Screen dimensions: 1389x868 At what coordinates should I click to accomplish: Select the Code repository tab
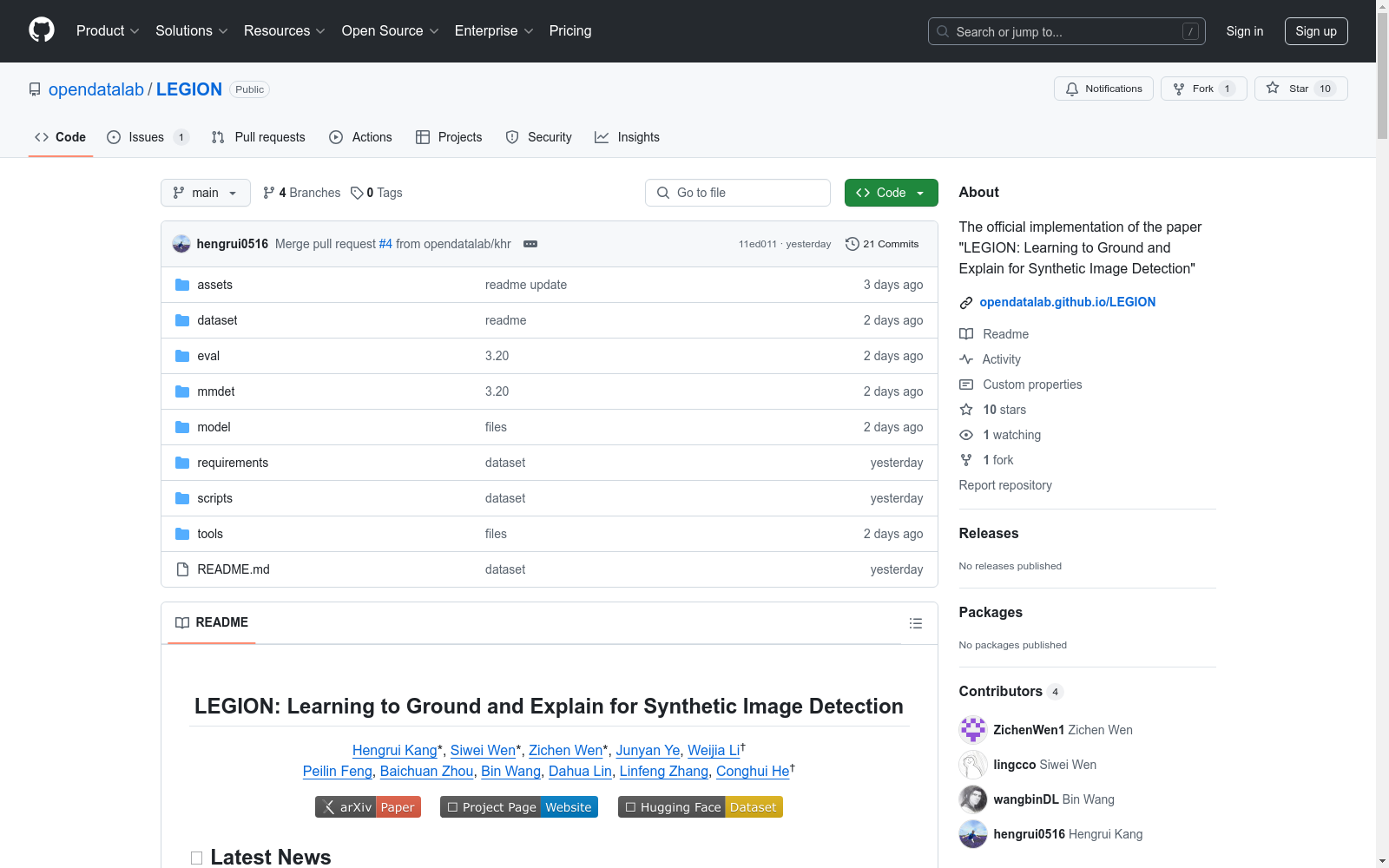tap(60, 137)
